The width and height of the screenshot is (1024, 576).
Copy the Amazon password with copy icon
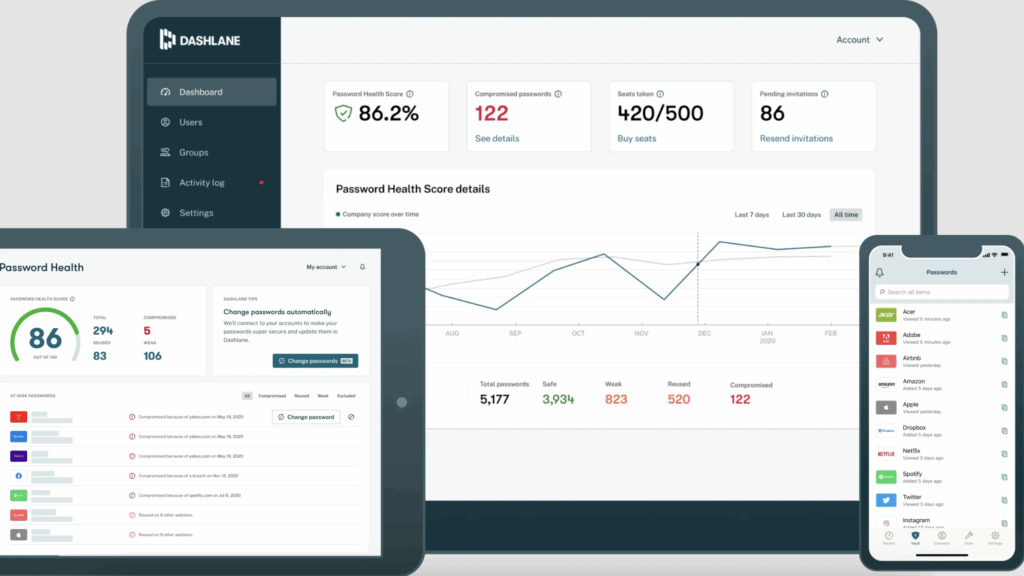[1004, 385]
